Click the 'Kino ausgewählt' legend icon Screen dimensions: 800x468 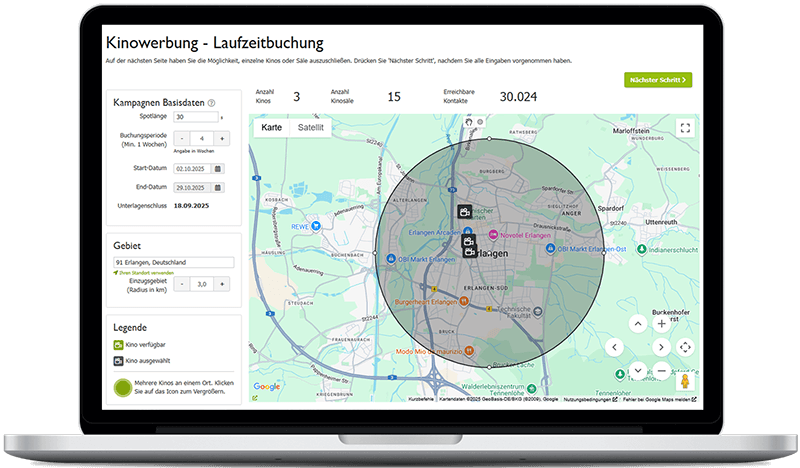(118, 361)
